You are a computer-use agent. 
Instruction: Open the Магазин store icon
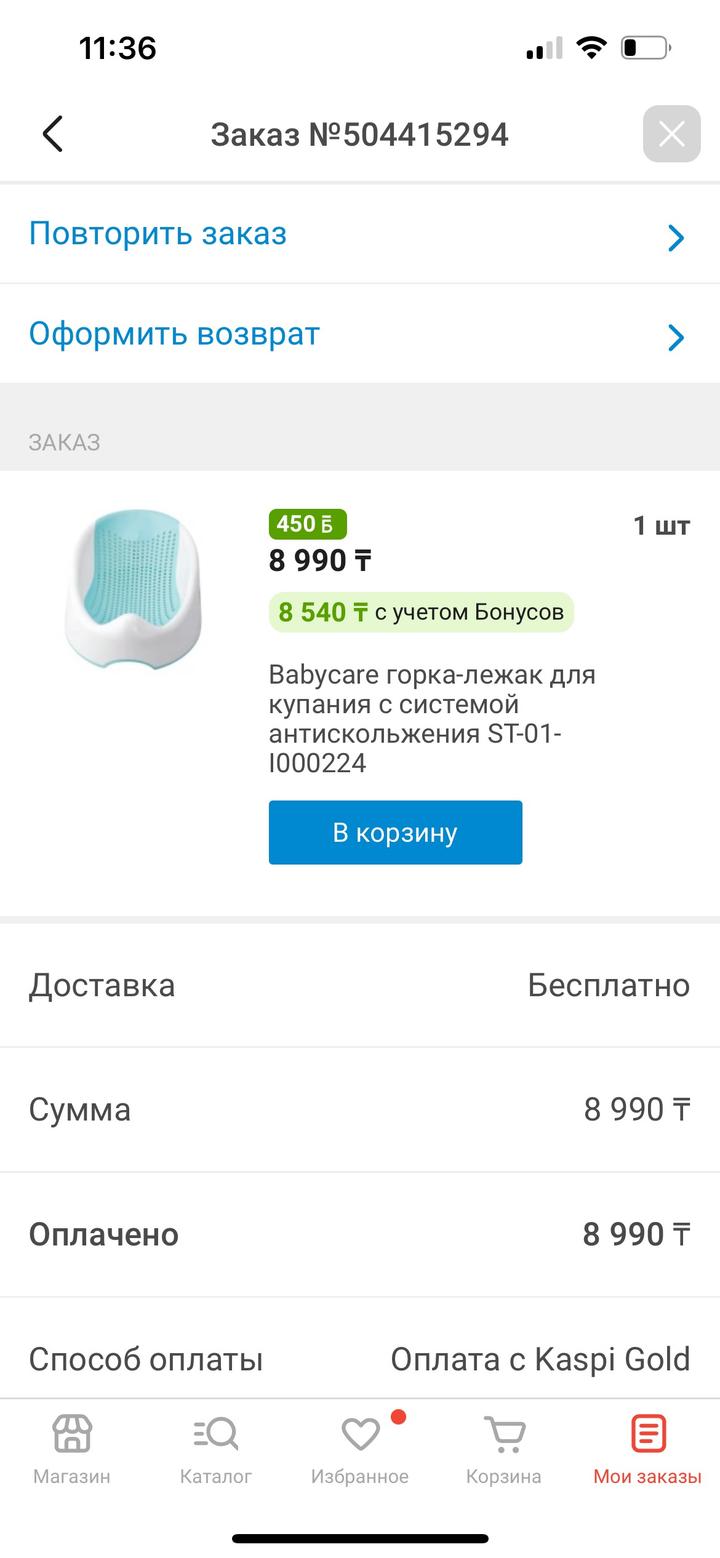(x=72, y=1435)
